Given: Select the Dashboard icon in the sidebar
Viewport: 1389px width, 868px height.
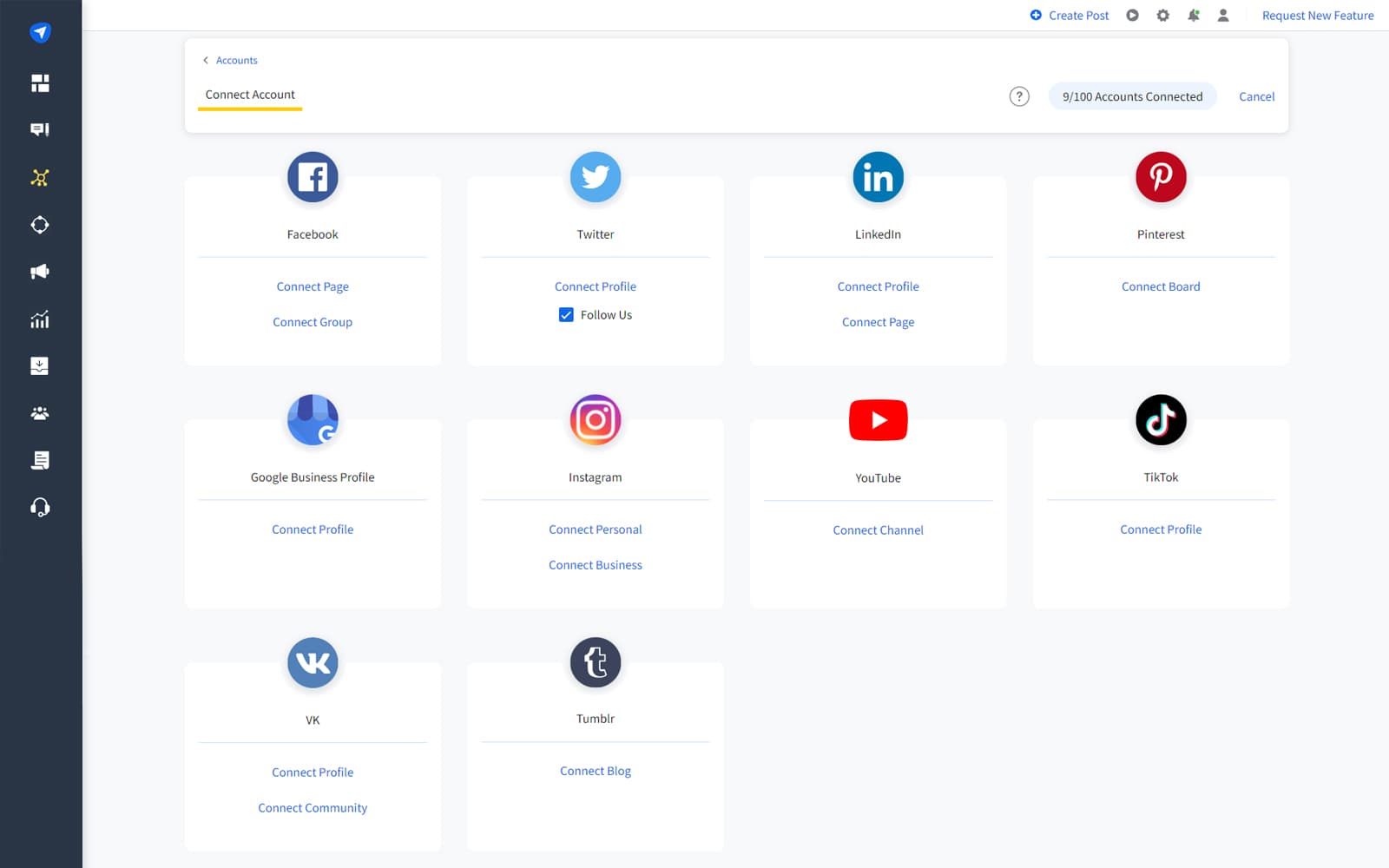Looking at the screenshot, I should click(x=40, y=82).
